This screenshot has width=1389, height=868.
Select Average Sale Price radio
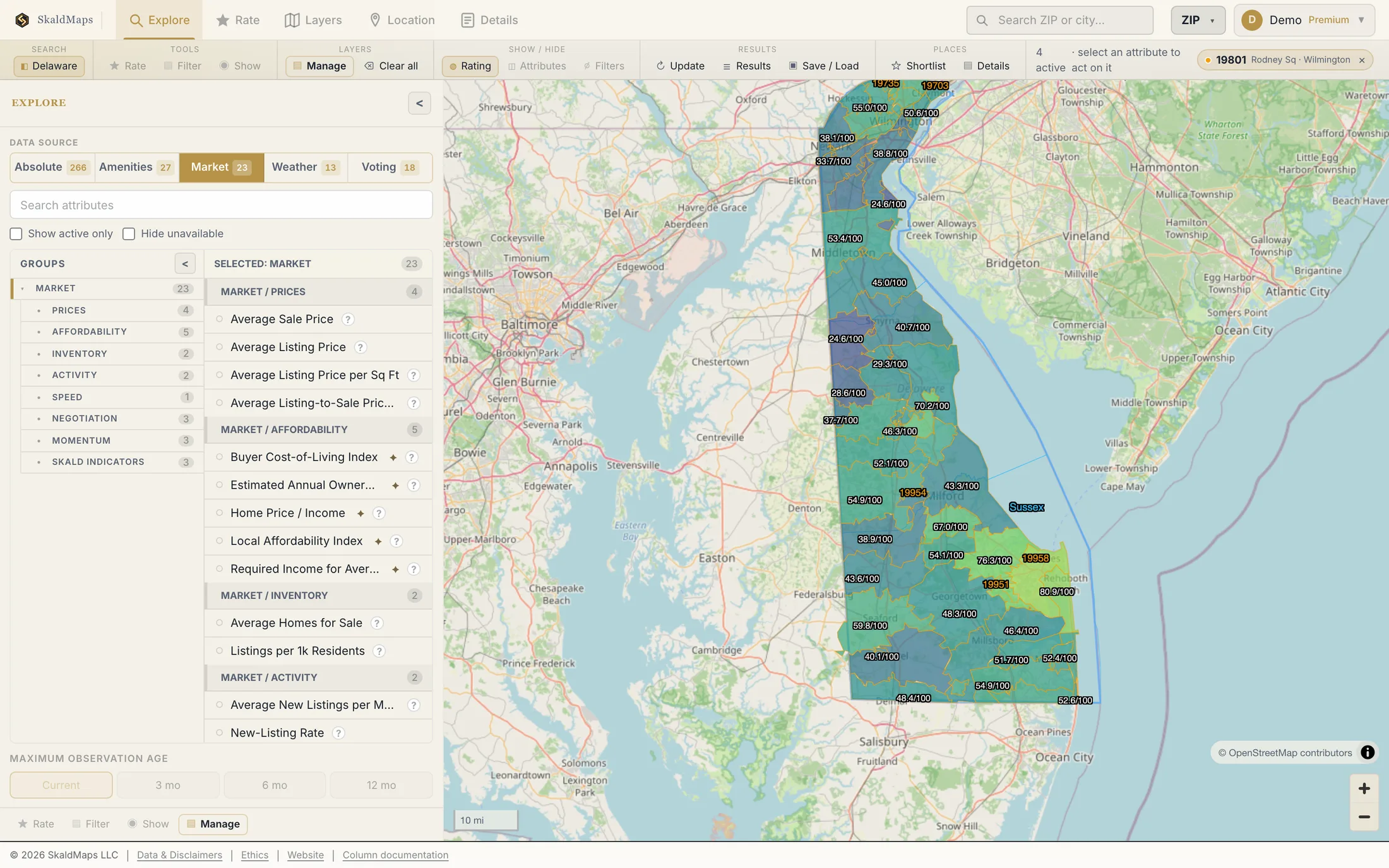click(x=220, y=319)
